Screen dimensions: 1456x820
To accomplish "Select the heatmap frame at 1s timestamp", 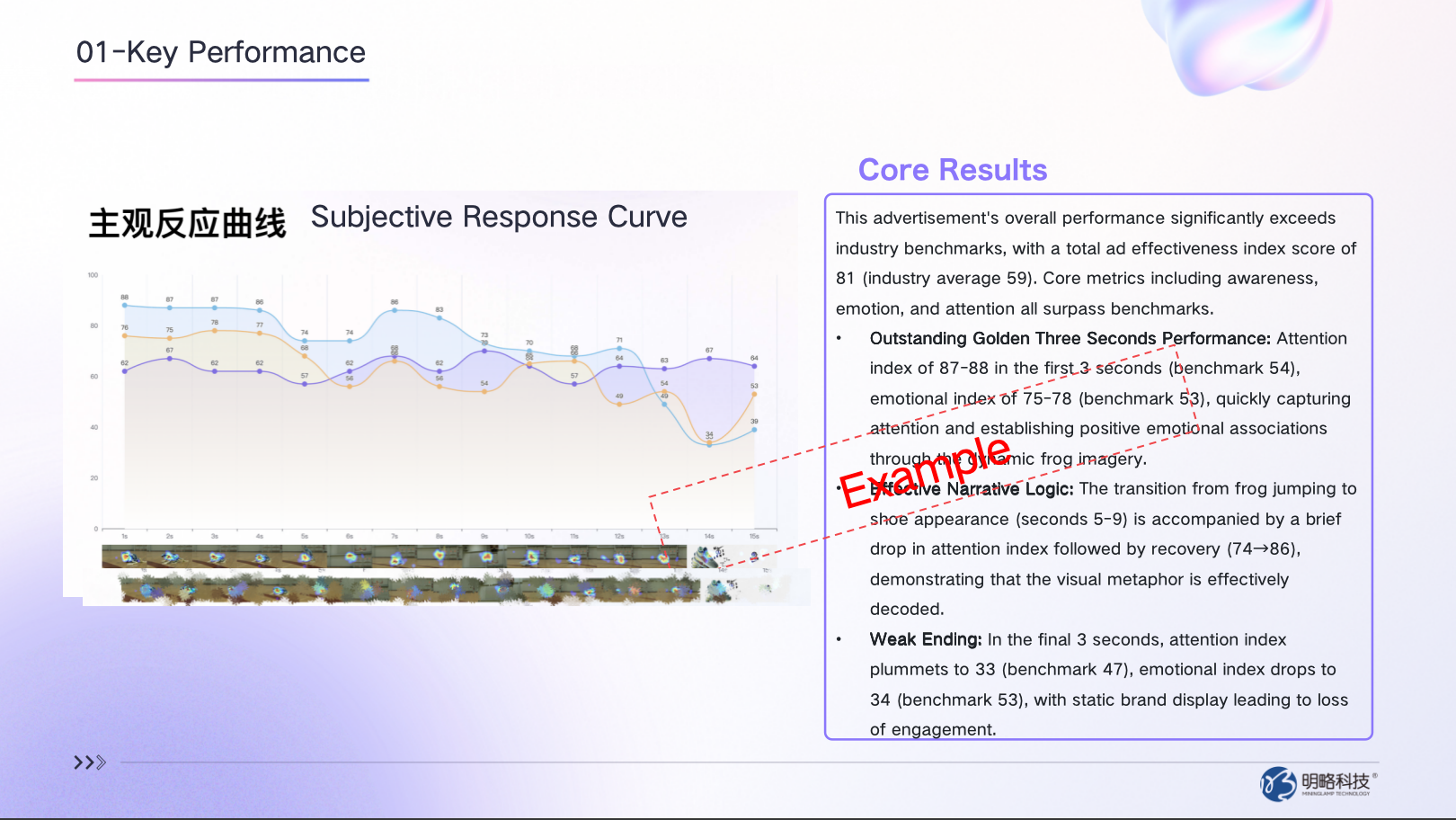I will (123, 556).
